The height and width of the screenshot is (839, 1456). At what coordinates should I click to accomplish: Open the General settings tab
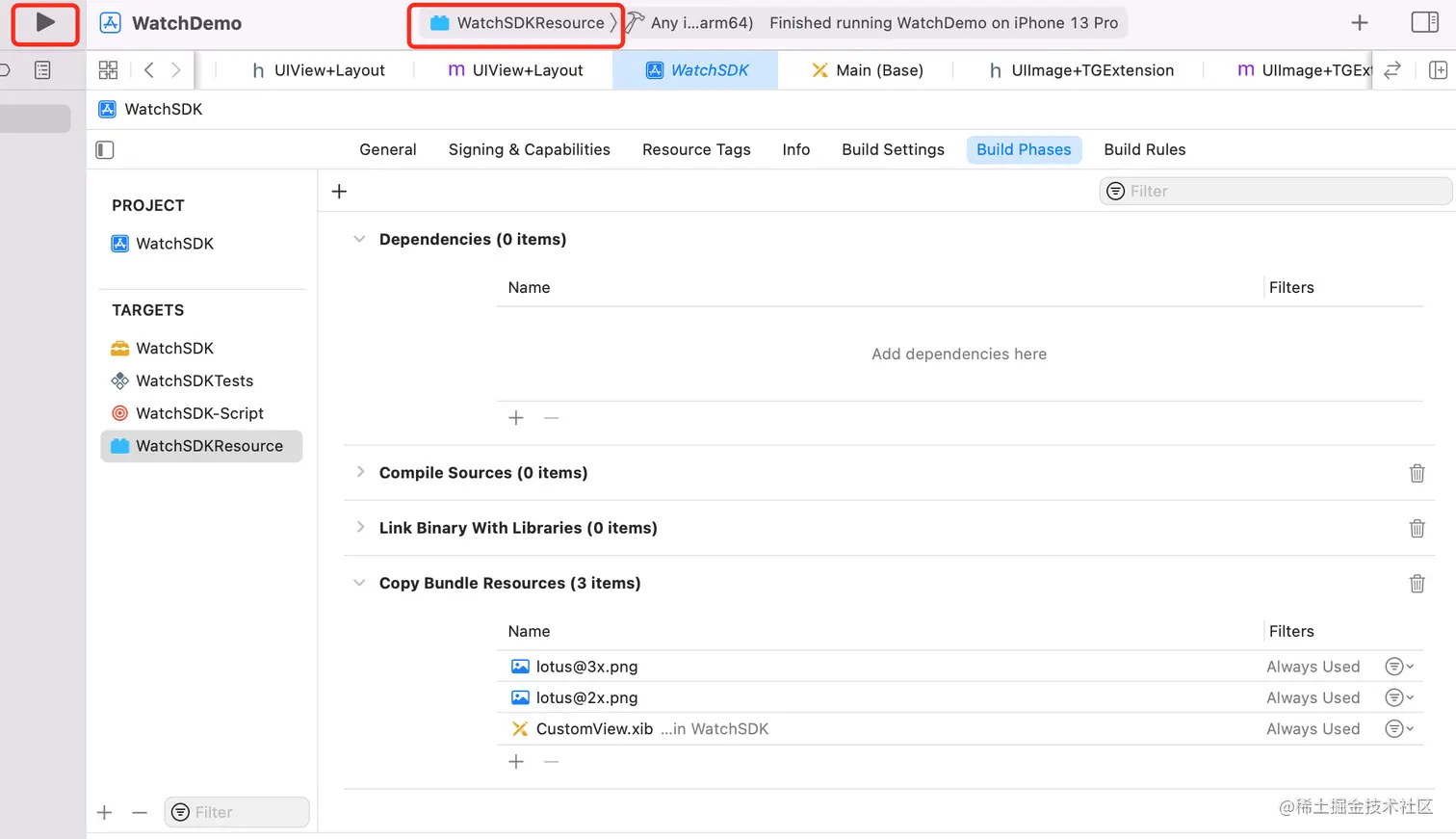tap(388, 149)
